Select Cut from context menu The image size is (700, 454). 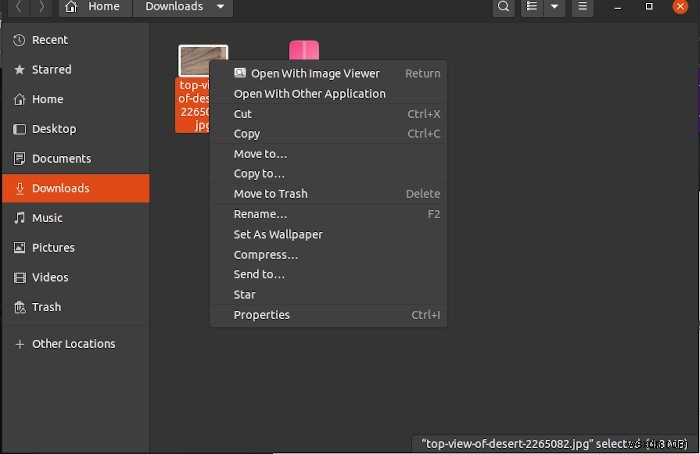point(328,114)
